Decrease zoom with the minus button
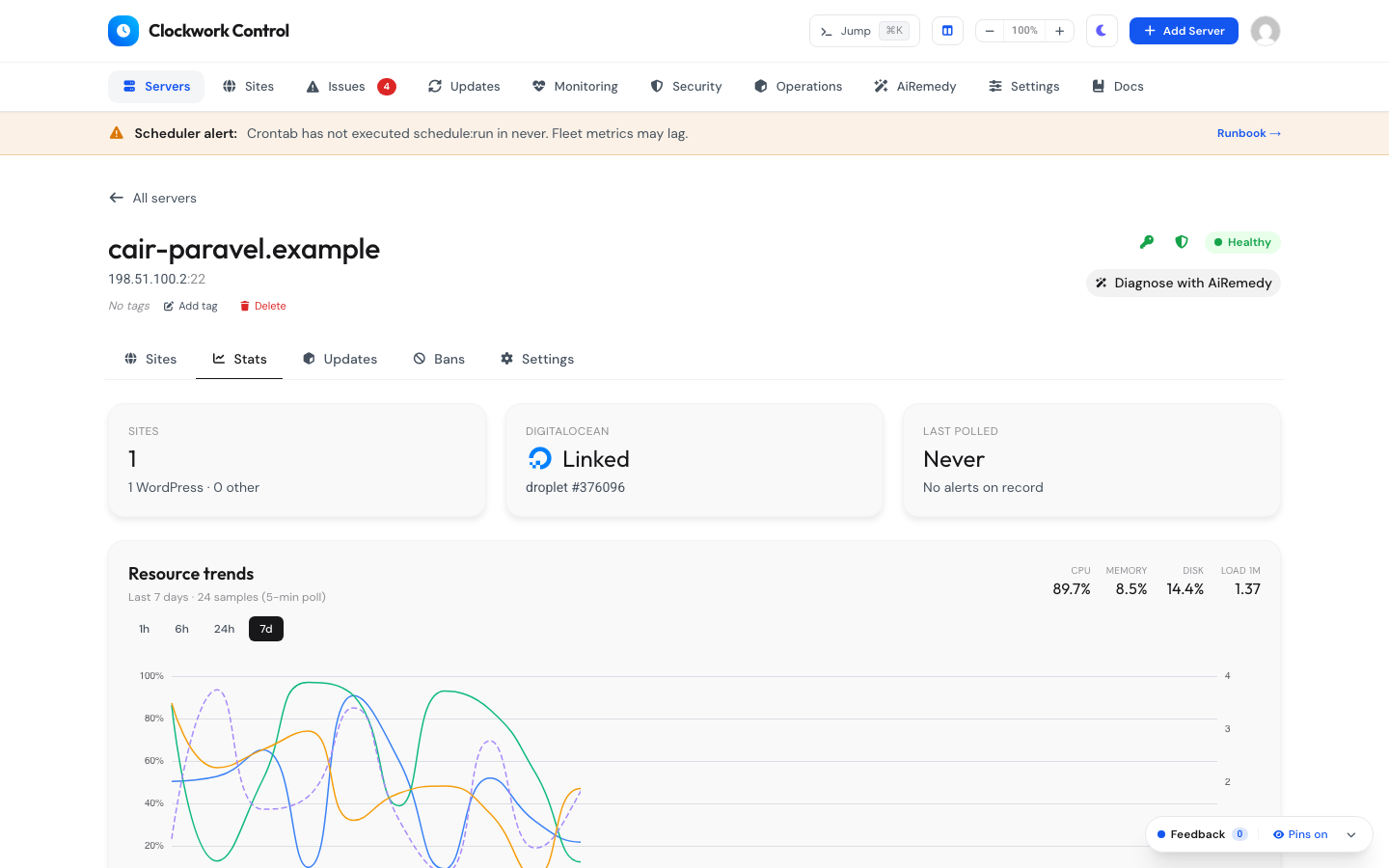The height and width of the screenshot is (868, 1389). pyautogui.click(x=990, y=31)
